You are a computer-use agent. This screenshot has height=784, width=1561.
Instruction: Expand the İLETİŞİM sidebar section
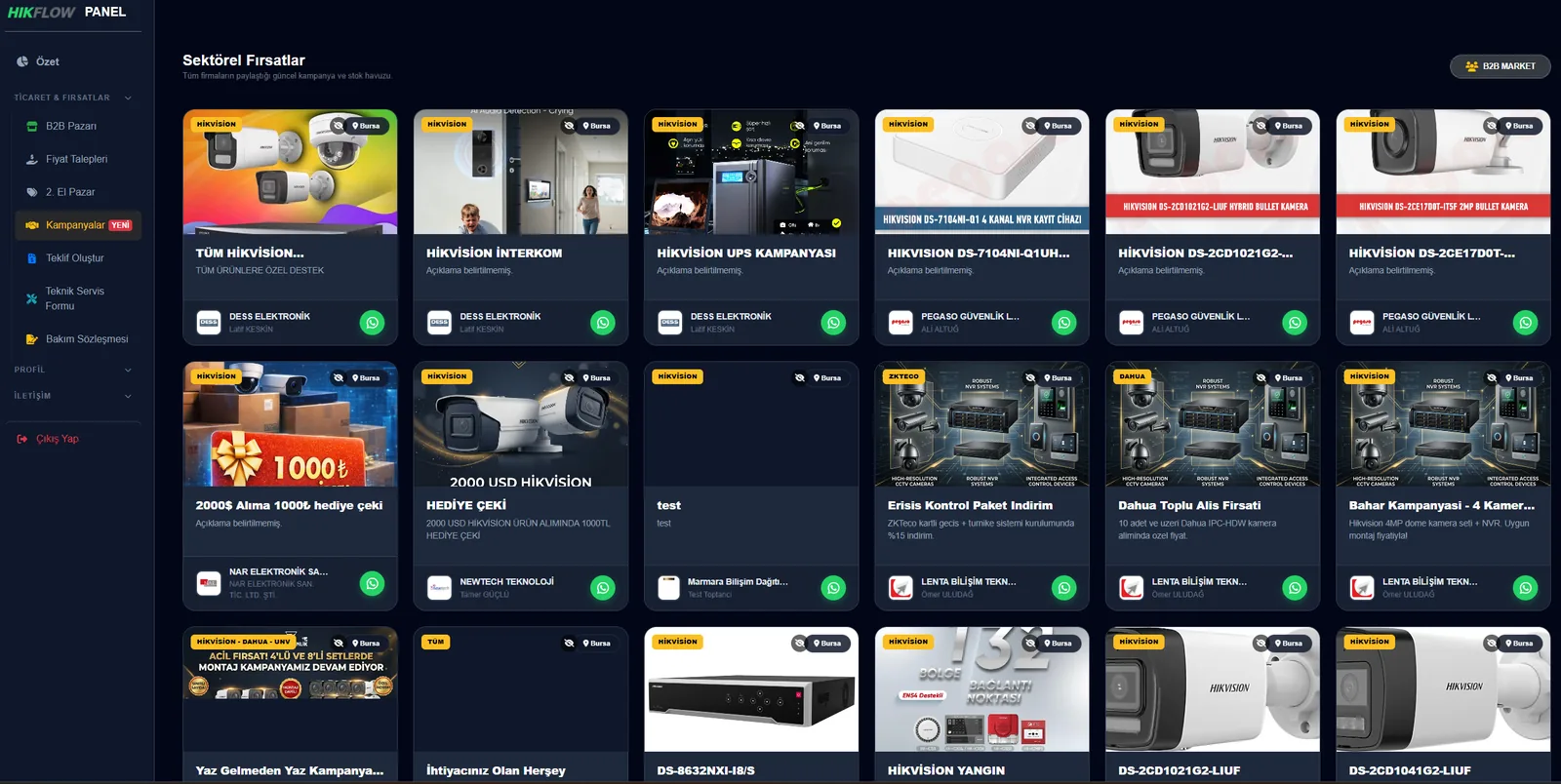click(x=73, y=396)
